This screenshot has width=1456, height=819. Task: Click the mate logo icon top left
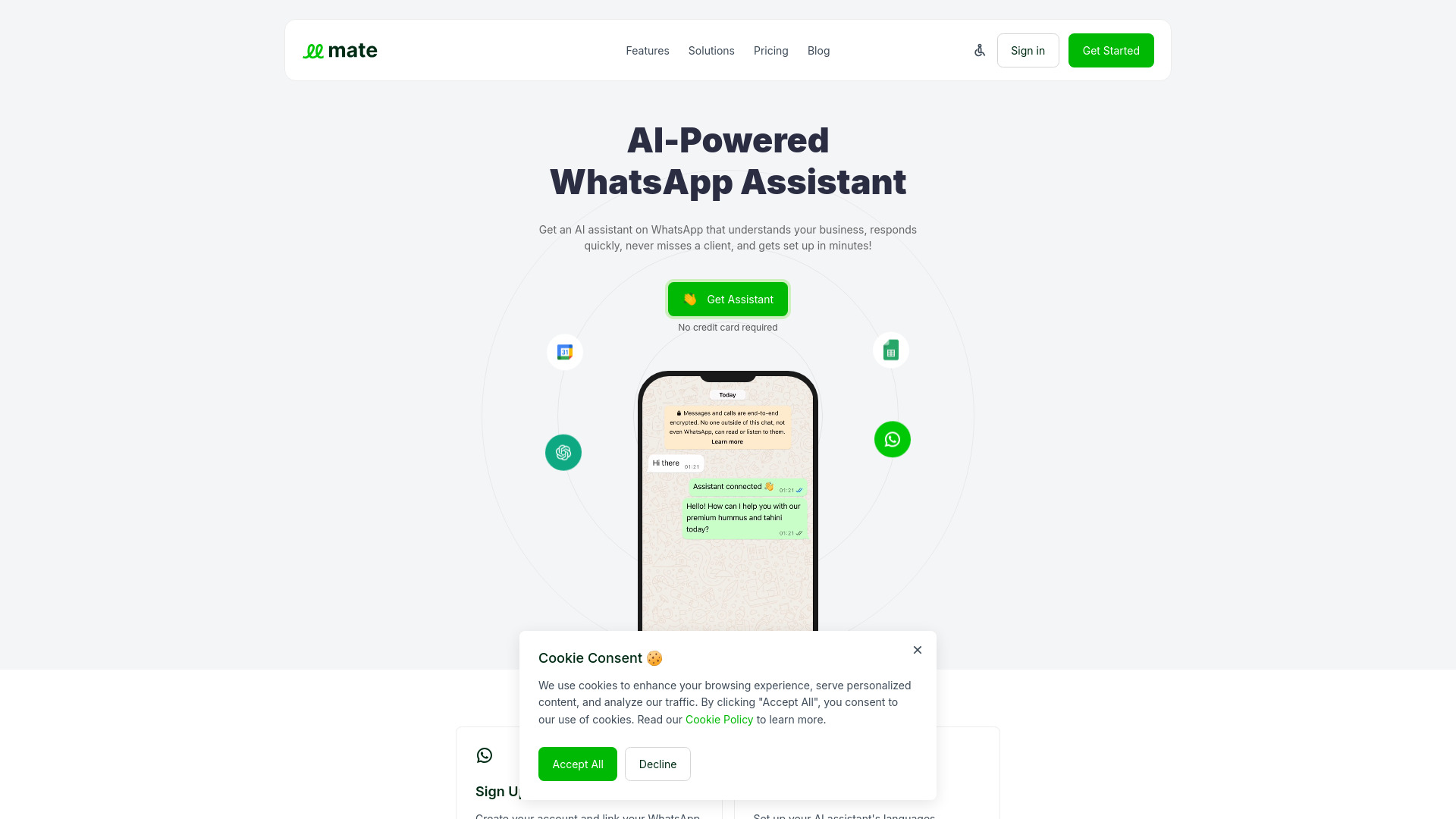pyautogui.click(x=314, y=51)
